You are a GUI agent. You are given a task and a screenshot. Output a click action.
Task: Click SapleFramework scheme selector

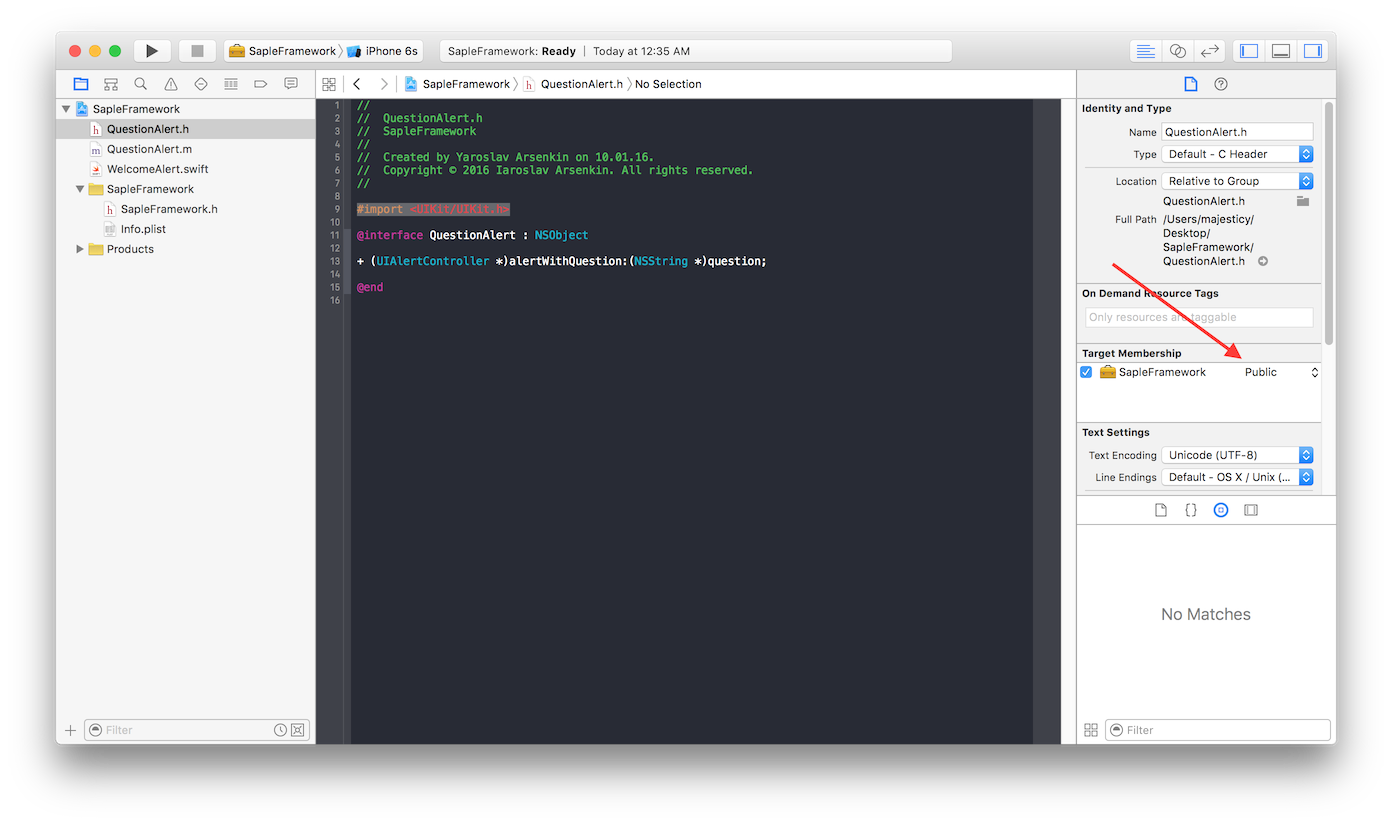click(x=283, y=51)
